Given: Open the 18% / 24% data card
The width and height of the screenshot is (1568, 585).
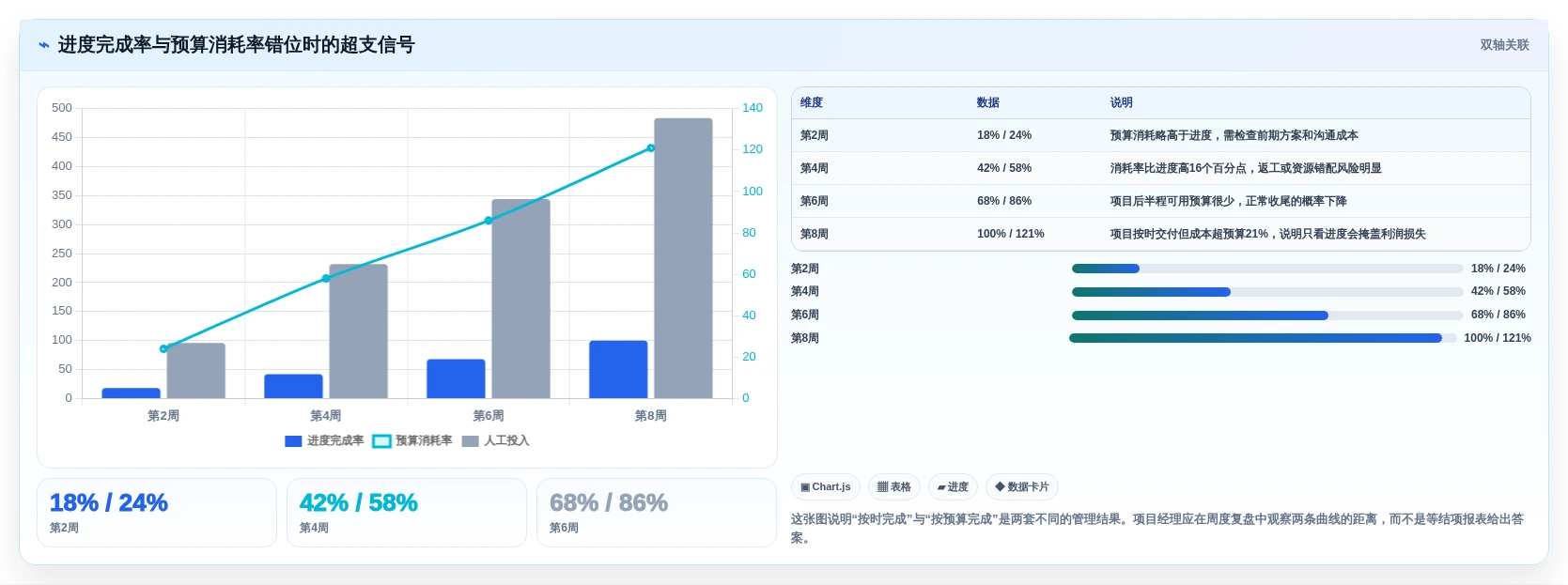Looking at the screenshot, I should click(157, 513).
